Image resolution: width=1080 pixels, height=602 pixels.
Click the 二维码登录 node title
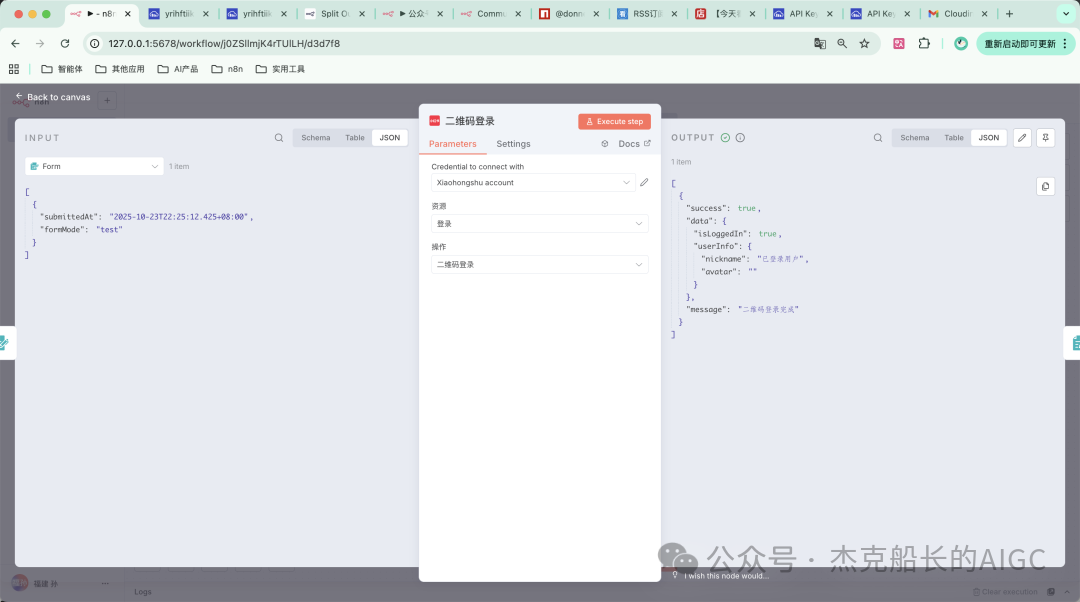[470, 121]
